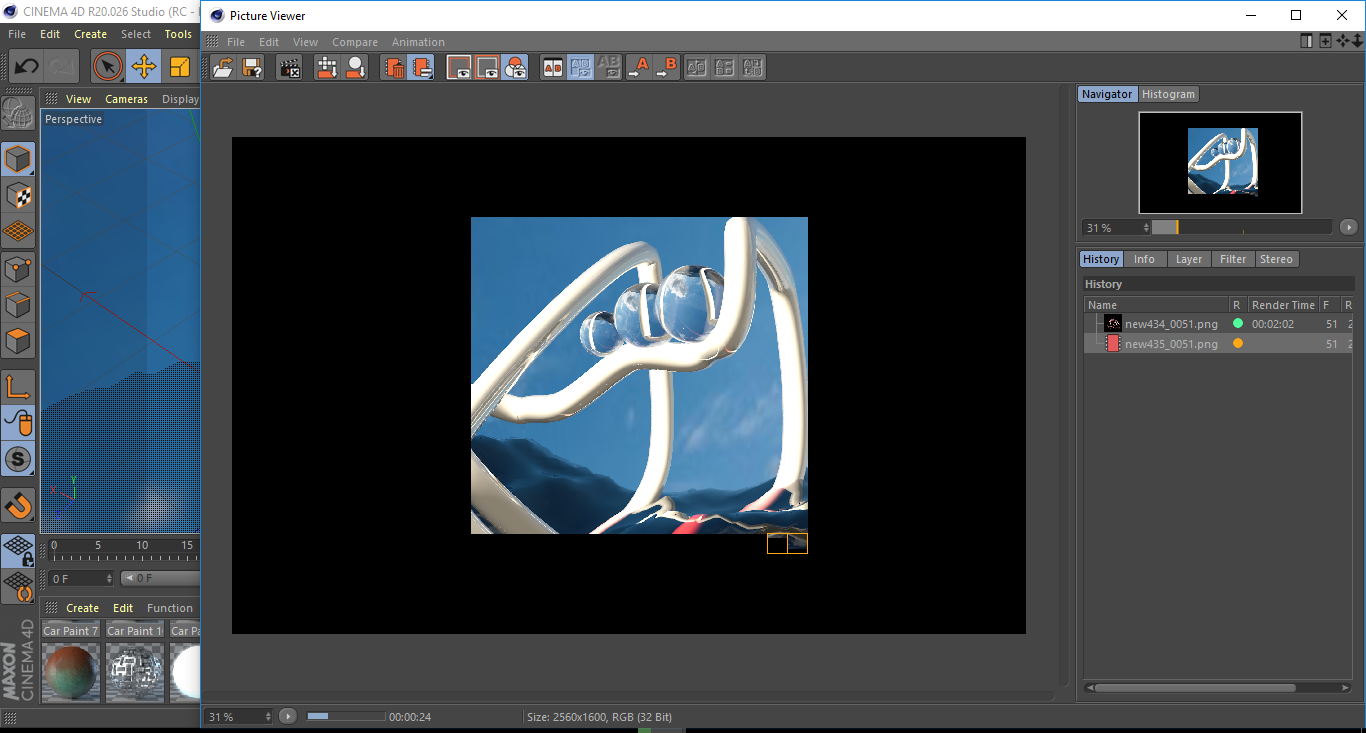This screenshot has width=1366, height=733.
Task: Switch to the Layer tab
Action: click(x=1189, y=259)
